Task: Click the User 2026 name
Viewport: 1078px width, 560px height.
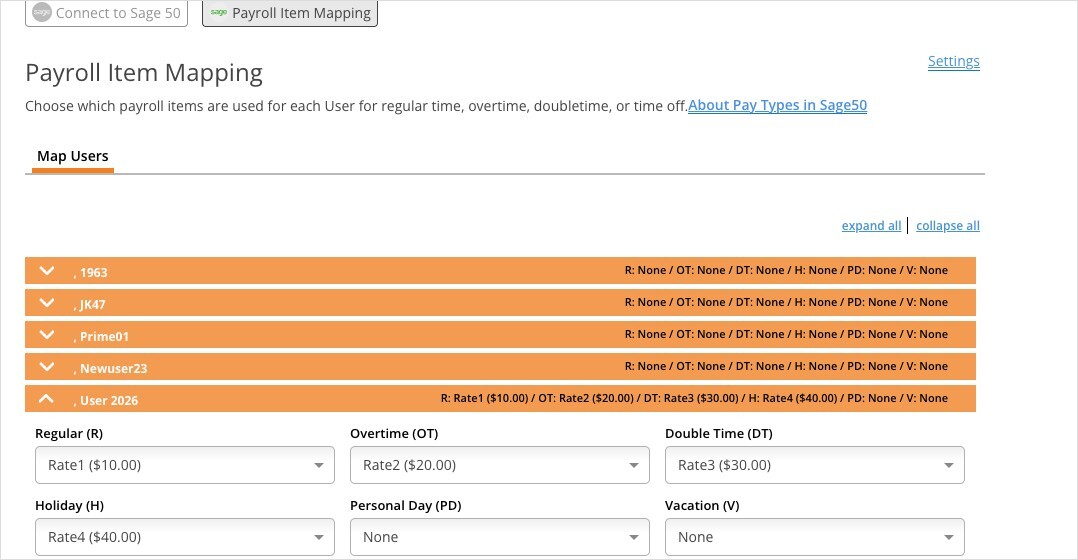Action: (x=106, y=400)
